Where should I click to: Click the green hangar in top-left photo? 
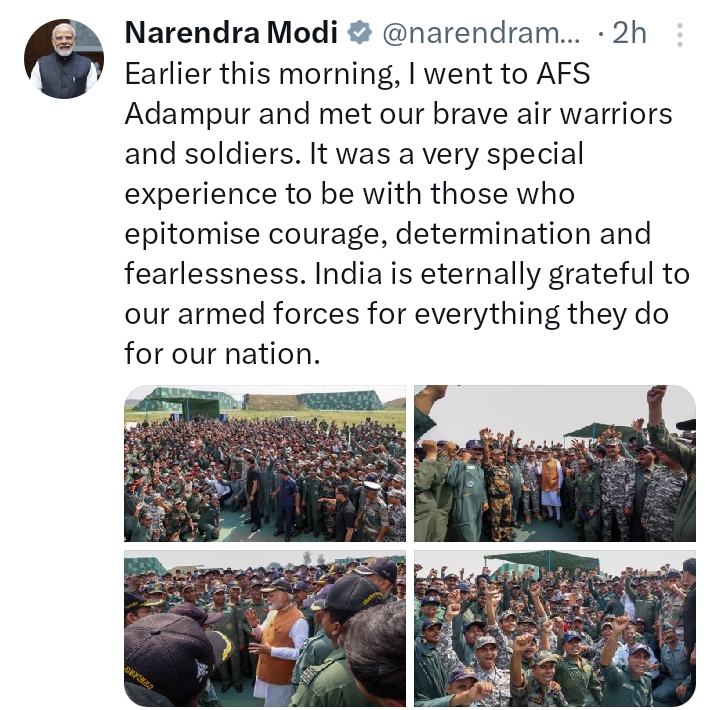339,400
